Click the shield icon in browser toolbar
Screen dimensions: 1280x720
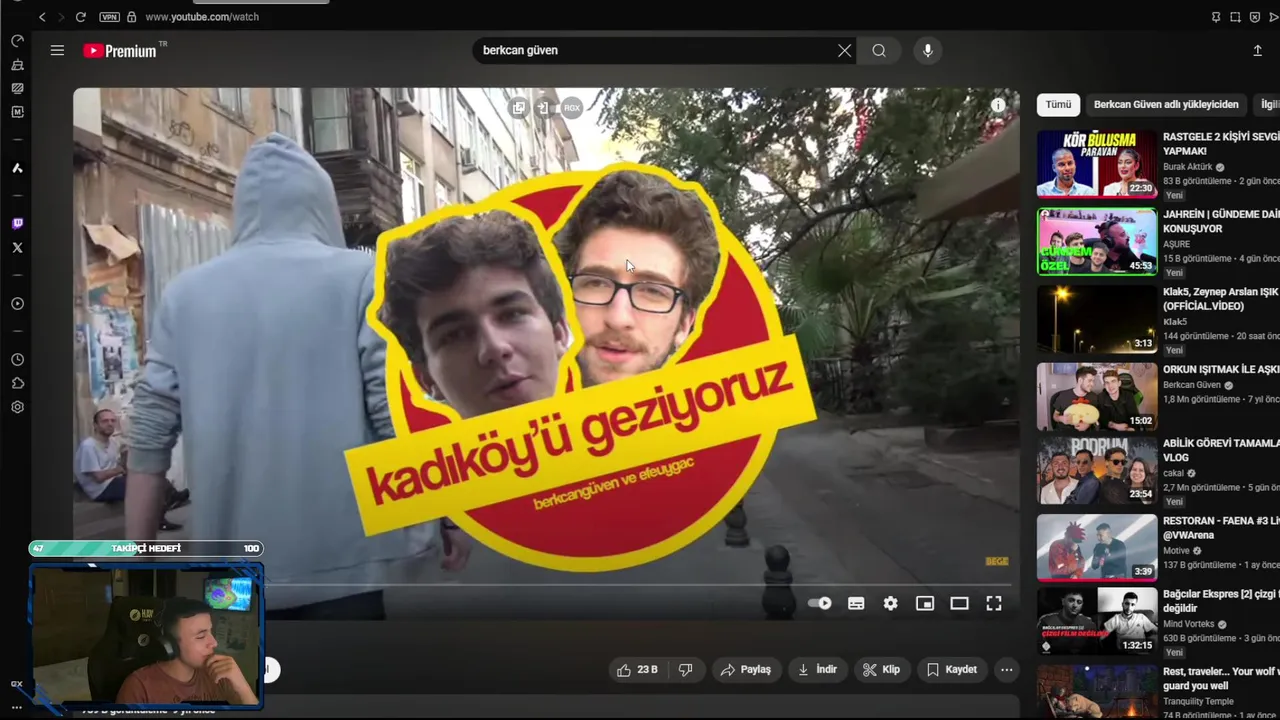pos(1255,17)
